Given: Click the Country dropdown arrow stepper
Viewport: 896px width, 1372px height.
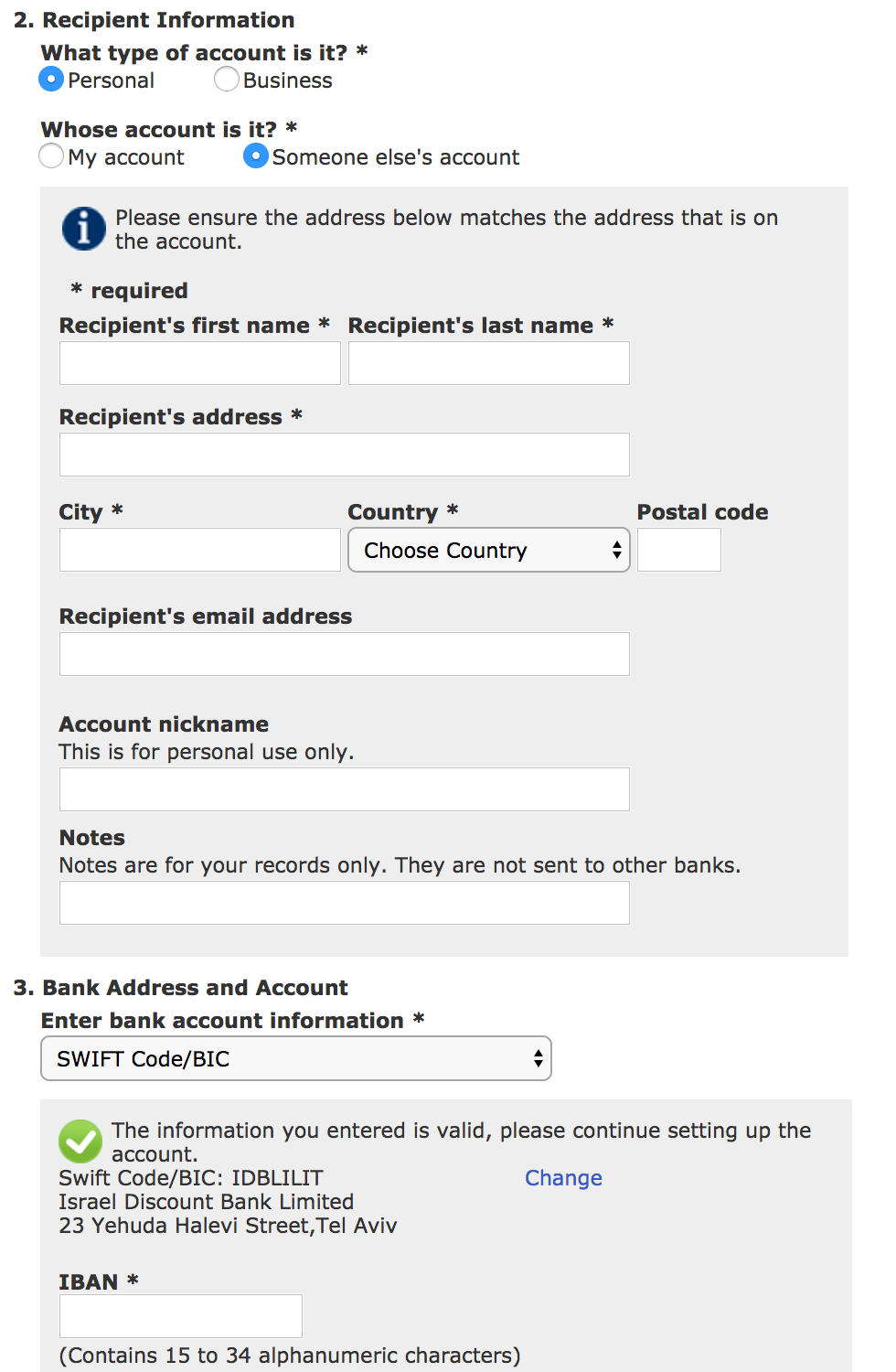Looking at the screenshot, I should (617, 550).
